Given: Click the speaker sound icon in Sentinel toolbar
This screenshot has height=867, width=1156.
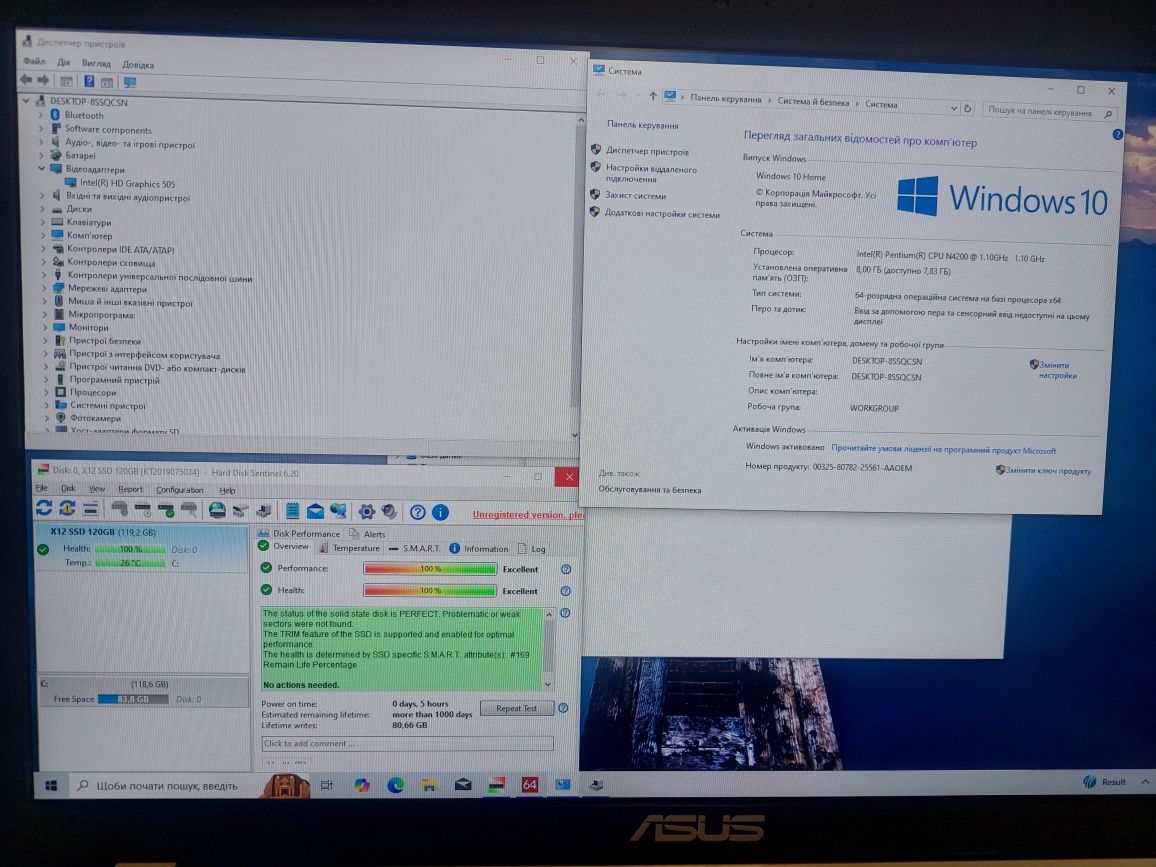Looking at the screenshot, I should click(389, 511).
